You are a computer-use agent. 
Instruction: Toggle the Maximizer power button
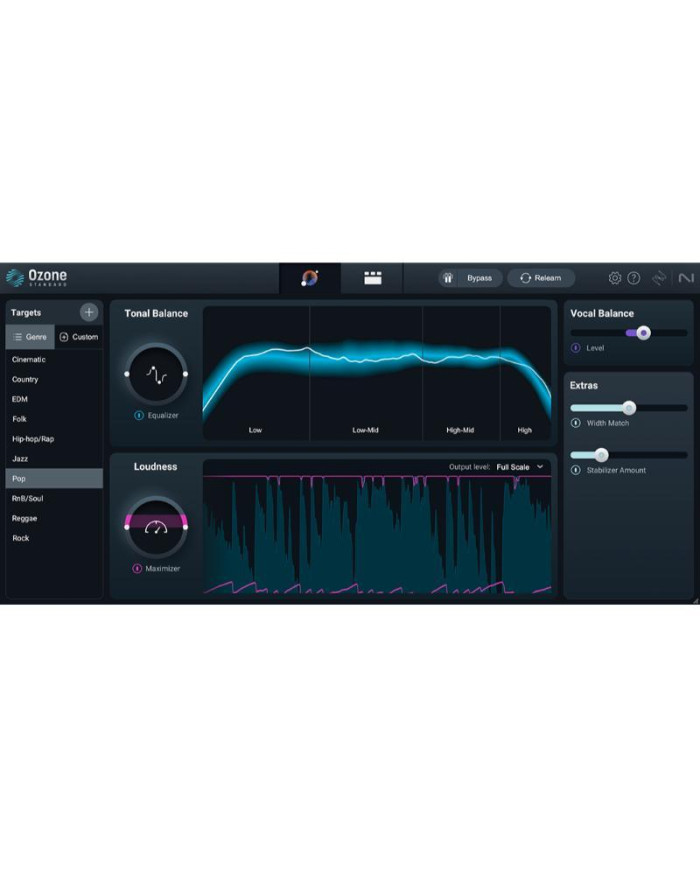(x=137, y=569)
